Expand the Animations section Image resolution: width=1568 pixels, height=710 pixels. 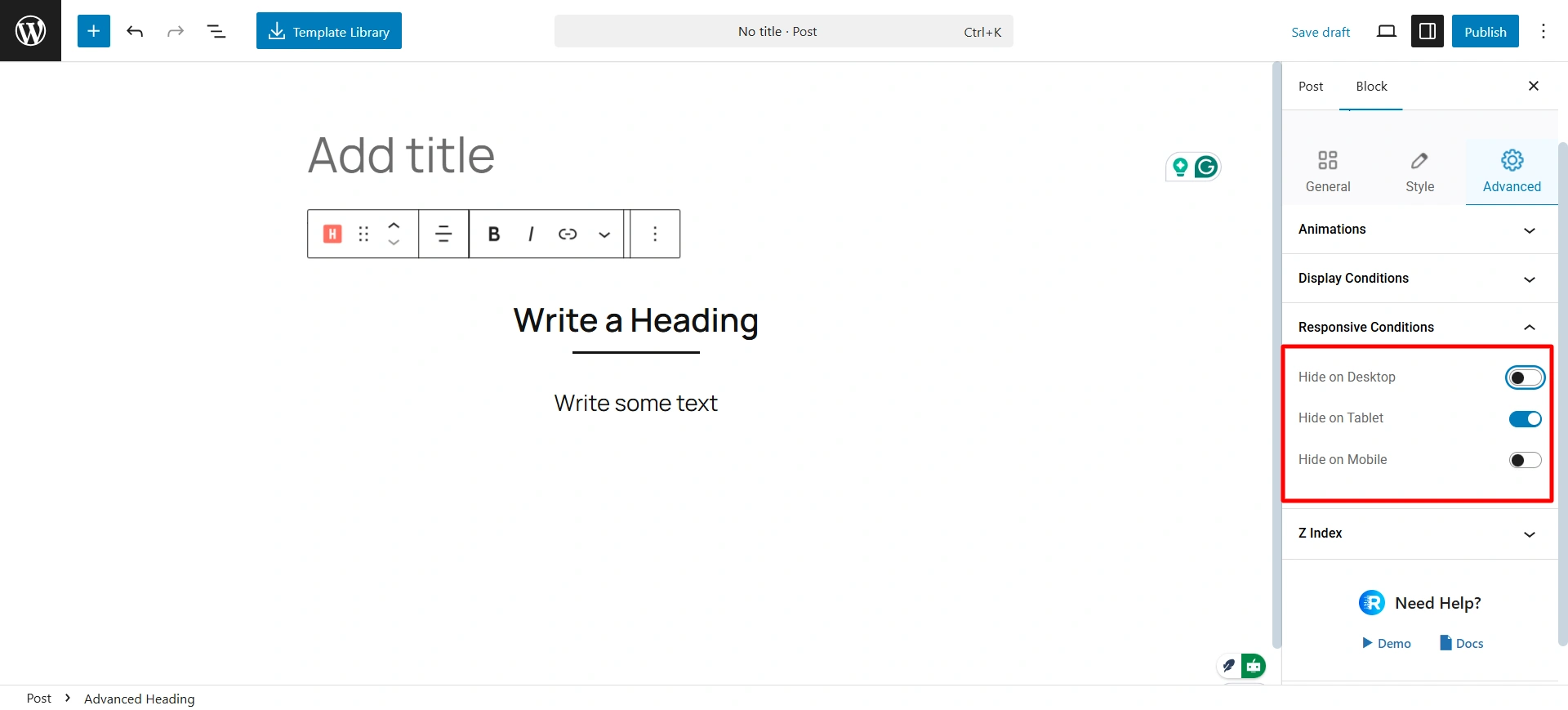pos(1418,230)
